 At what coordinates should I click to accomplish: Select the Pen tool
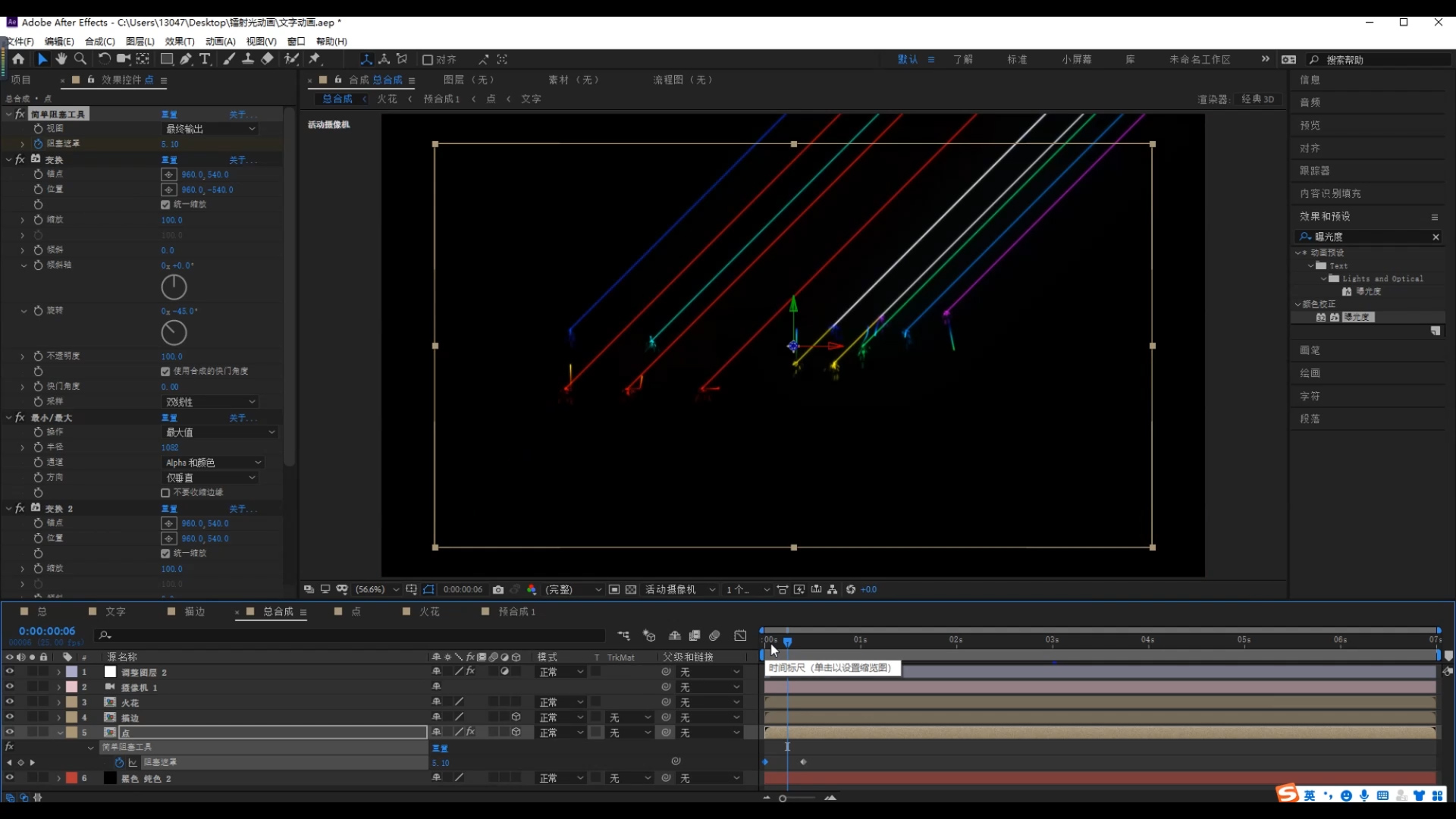(x=186, y=59)
